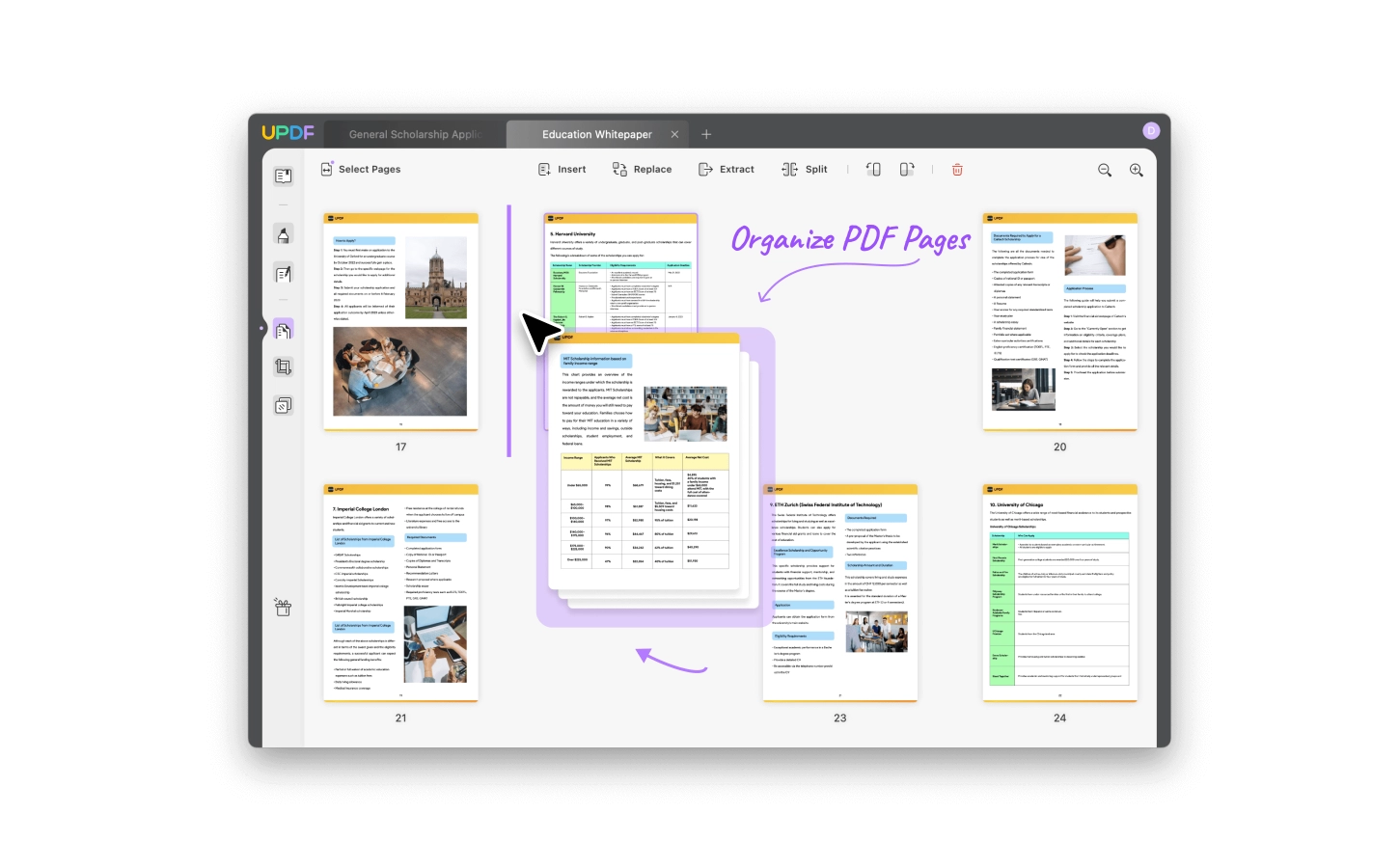Rotate pages counterclockwise
The height and width of the screenshot is (868, 1399).
[873, 169]
